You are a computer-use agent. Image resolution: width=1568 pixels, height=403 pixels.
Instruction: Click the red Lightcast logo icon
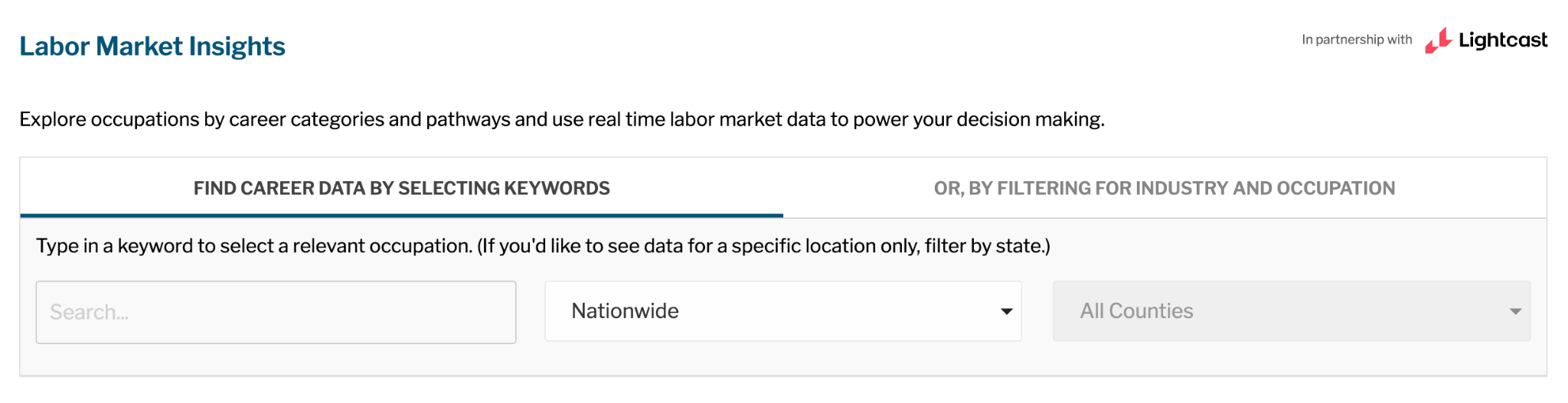(1438, 41)
